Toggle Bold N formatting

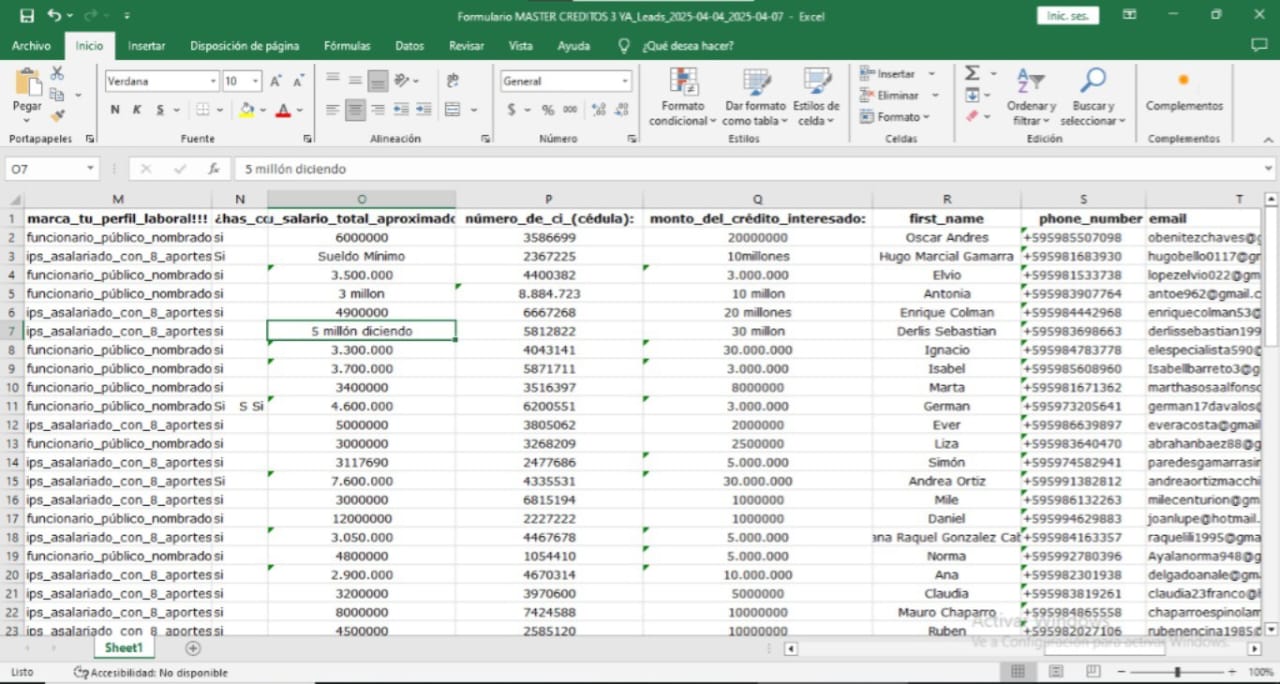(x=115, y=110)
